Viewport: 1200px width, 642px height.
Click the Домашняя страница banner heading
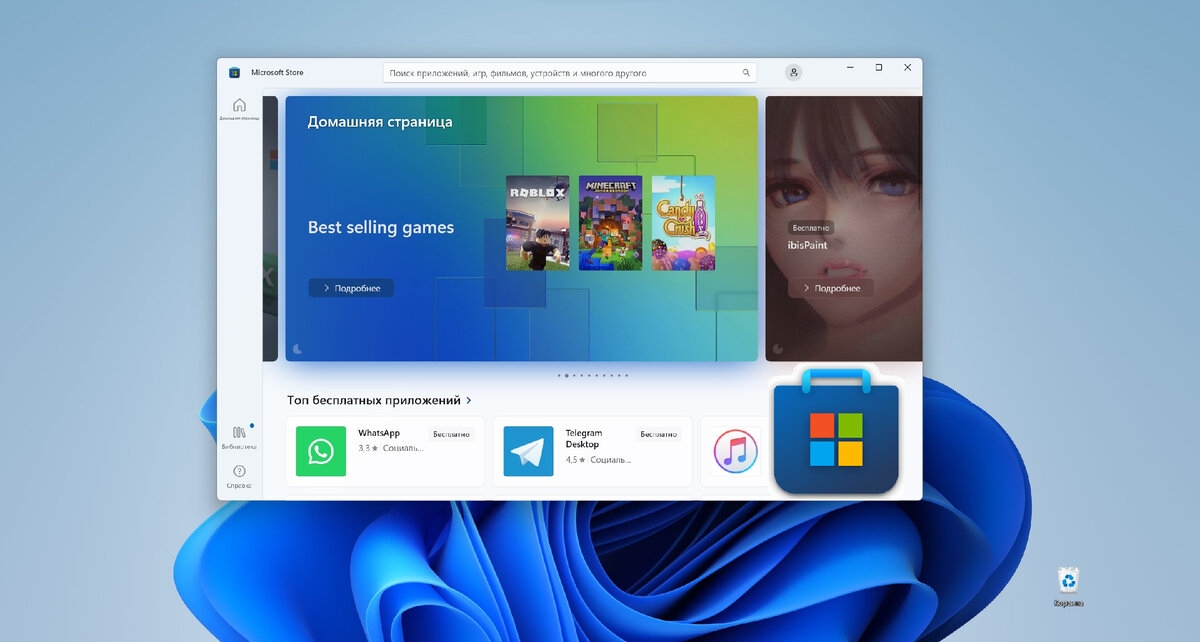click(380, 122)
